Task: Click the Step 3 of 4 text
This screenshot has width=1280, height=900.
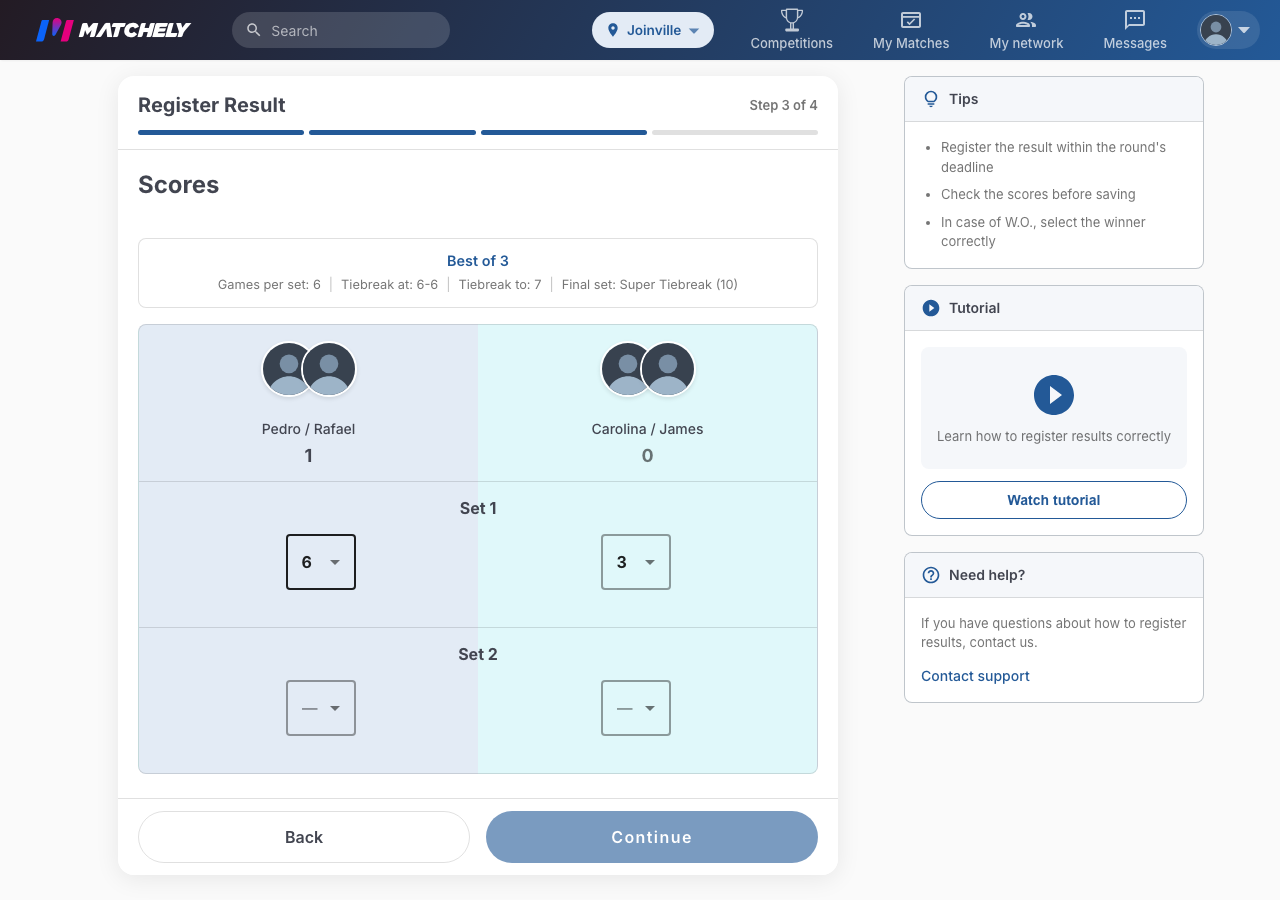Action: (783, 105)
